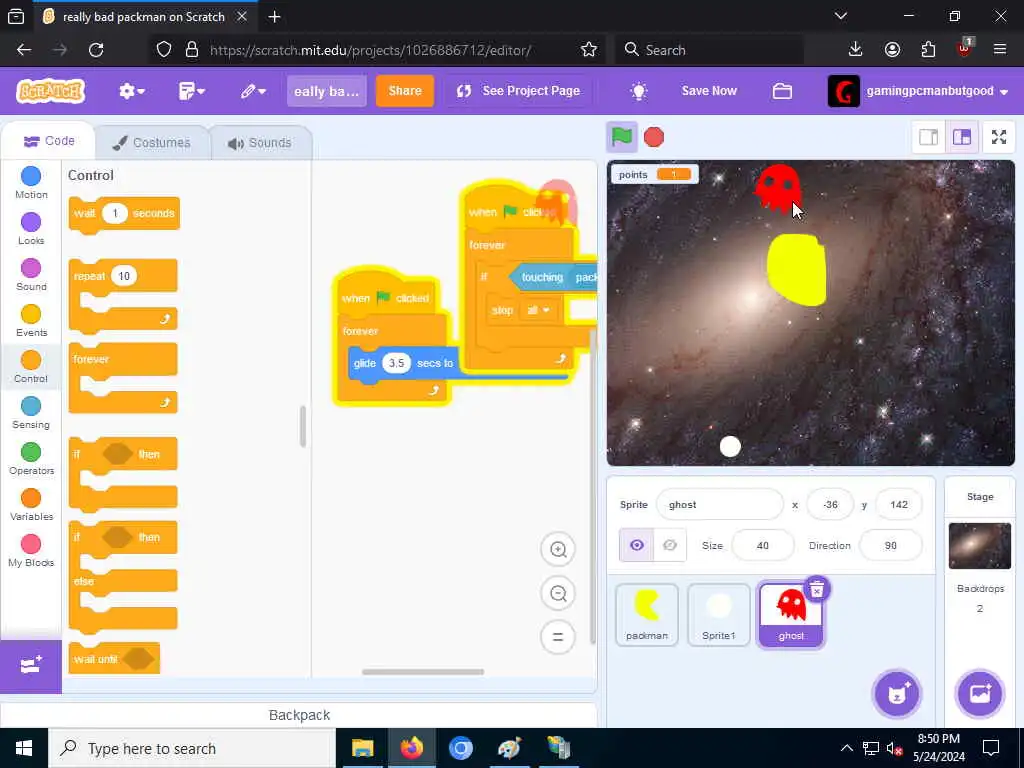Open the Control block category

[x=31, y=366]
